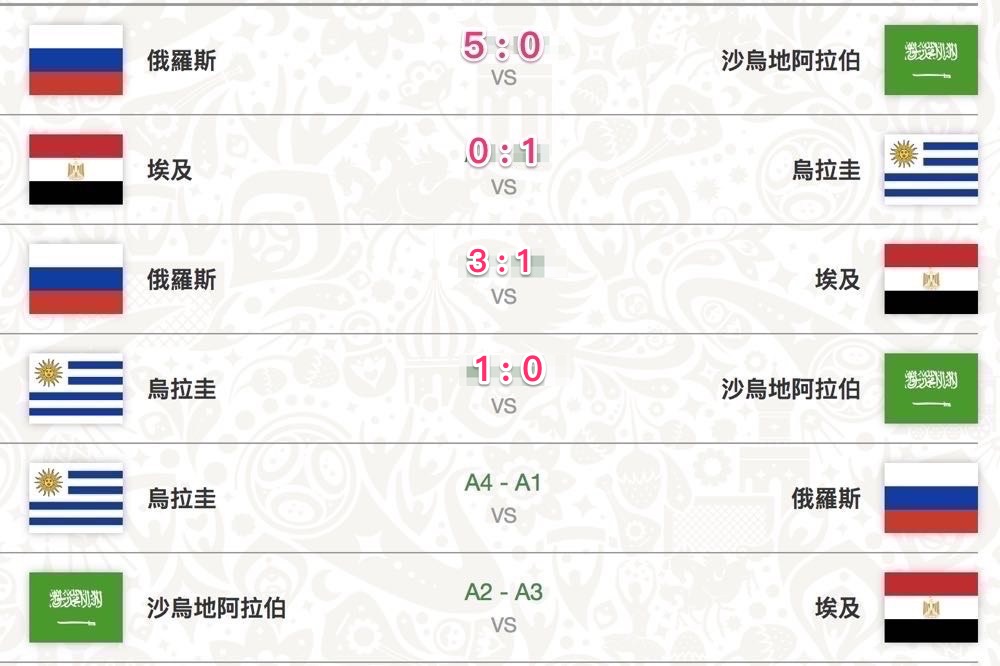Click the A2 - A3 match label
Image resolution: width=1000 pixels, height=666 pixels.
coord(503,592)
